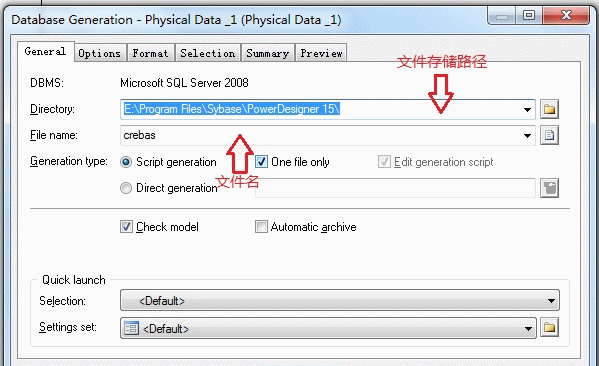This screenshot has height=366, width=599.
Task: Open the Selection tab
Action: pyautogui.click(x=208, y=53)
